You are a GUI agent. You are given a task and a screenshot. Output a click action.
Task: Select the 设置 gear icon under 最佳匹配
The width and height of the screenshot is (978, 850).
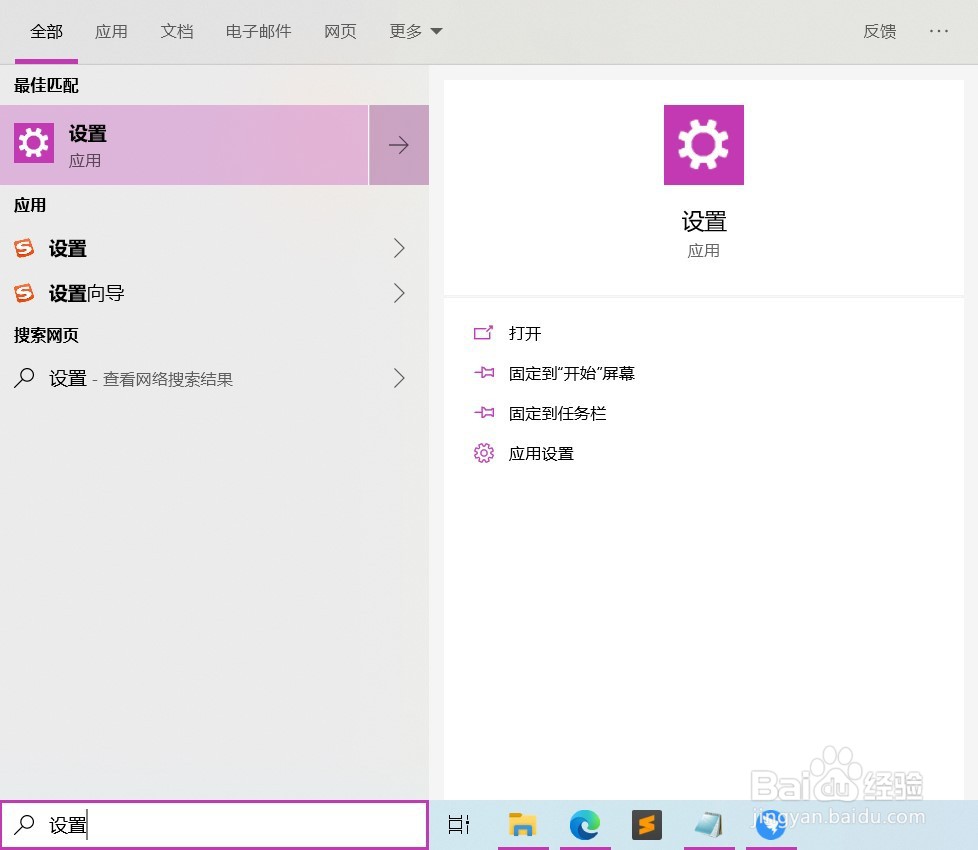(x=33, y=143)
